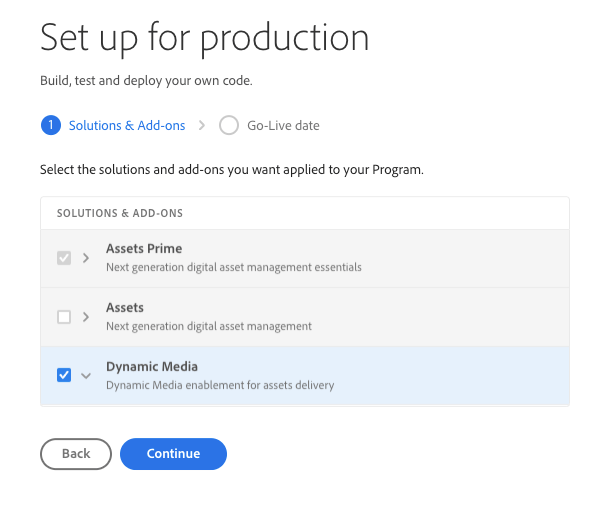Select the Dynamic Media row title

coord(151,367)
